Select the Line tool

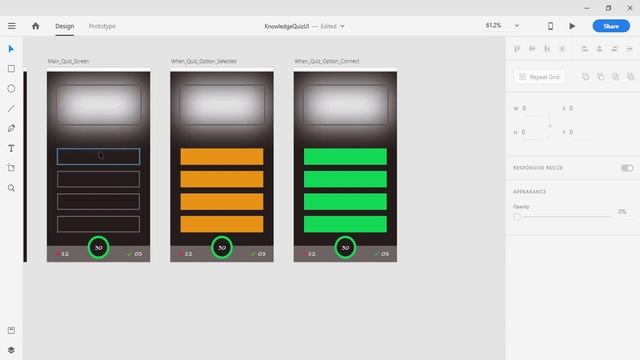(11, 109)
